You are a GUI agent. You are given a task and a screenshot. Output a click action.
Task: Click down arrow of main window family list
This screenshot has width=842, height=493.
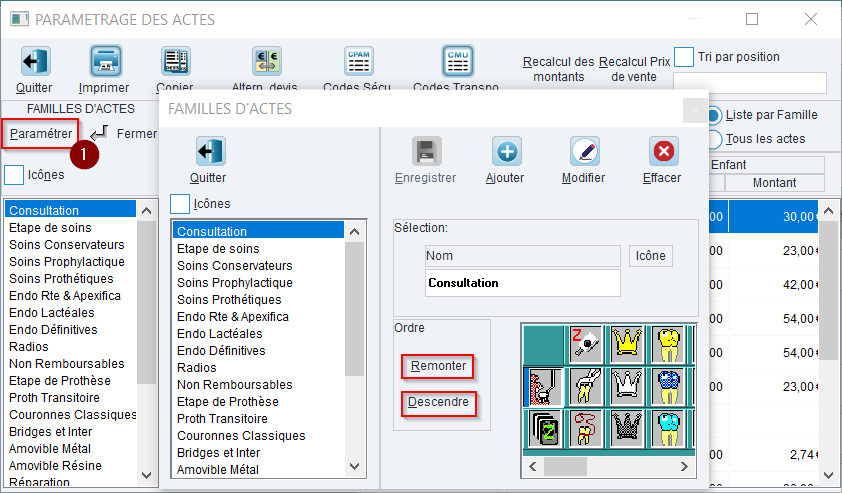pos(146,475)
